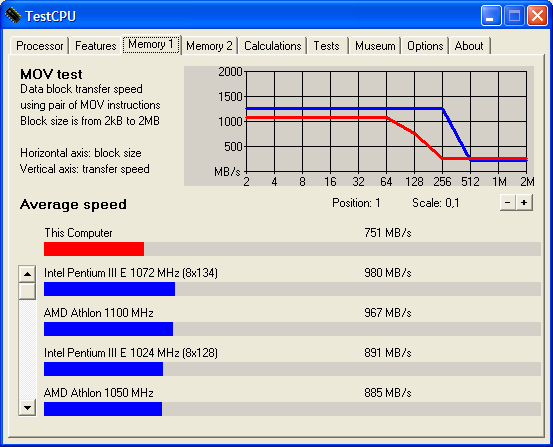Viewport: 553px width, 447px height.
Task: Click the 'Average speed' heading
Action: (x=73, y=205)
